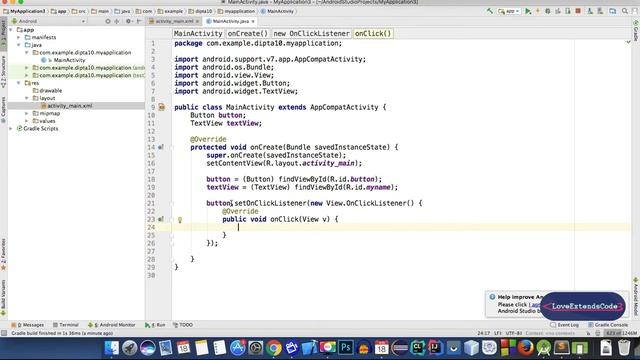
Task: Click tool window toggle icon in status bar corner
Action: coord(4,333)
